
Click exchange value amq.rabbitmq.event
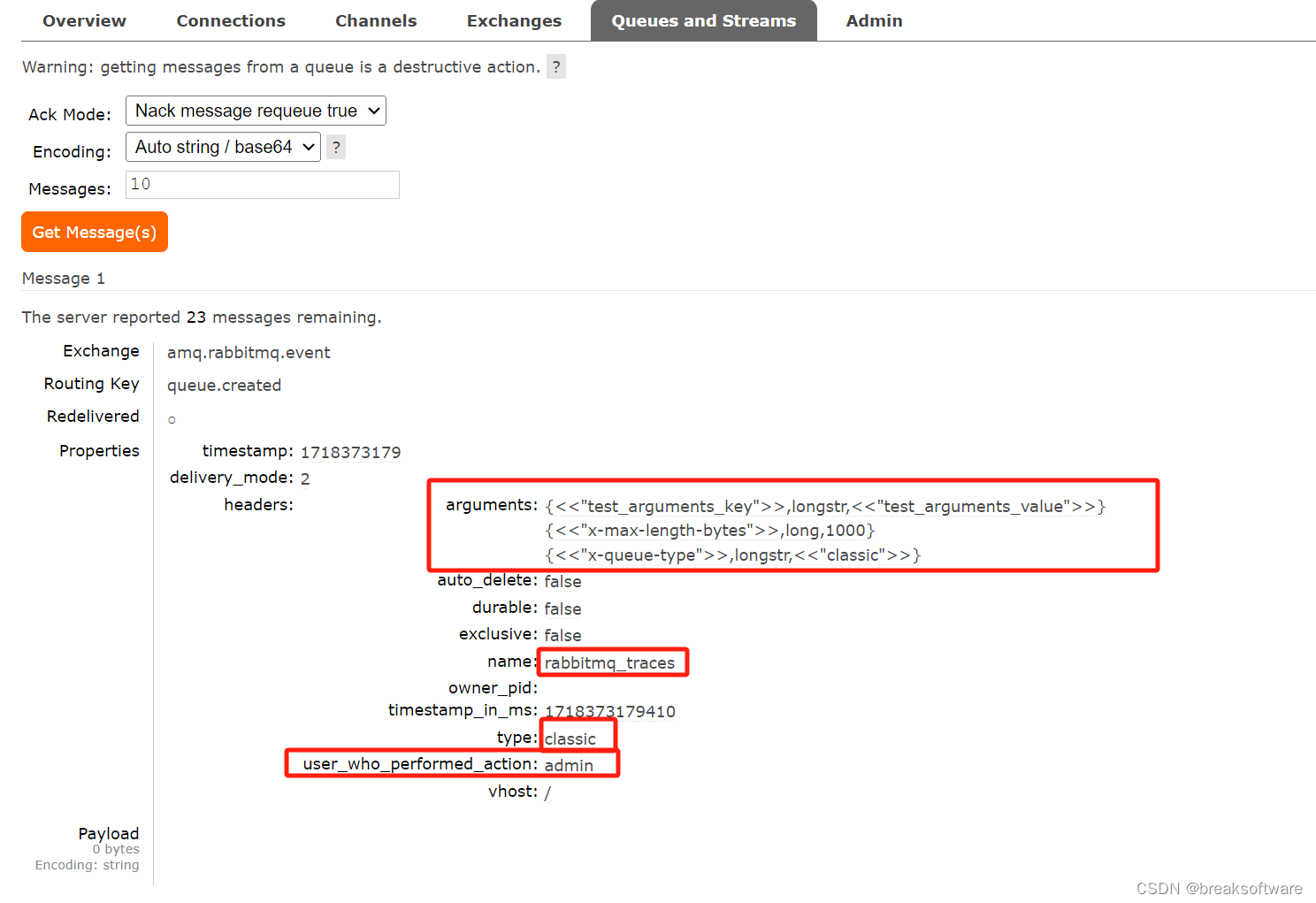[x=249, y=352]
